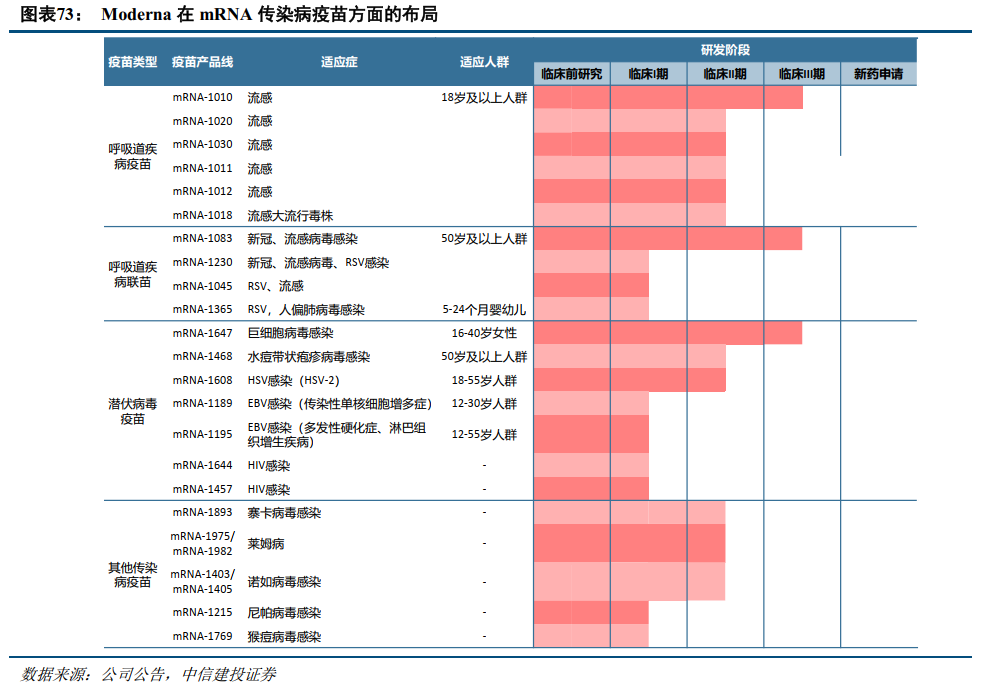Click the '12-30岁人群' population text
984x690 pixels.
click(484, 404)
